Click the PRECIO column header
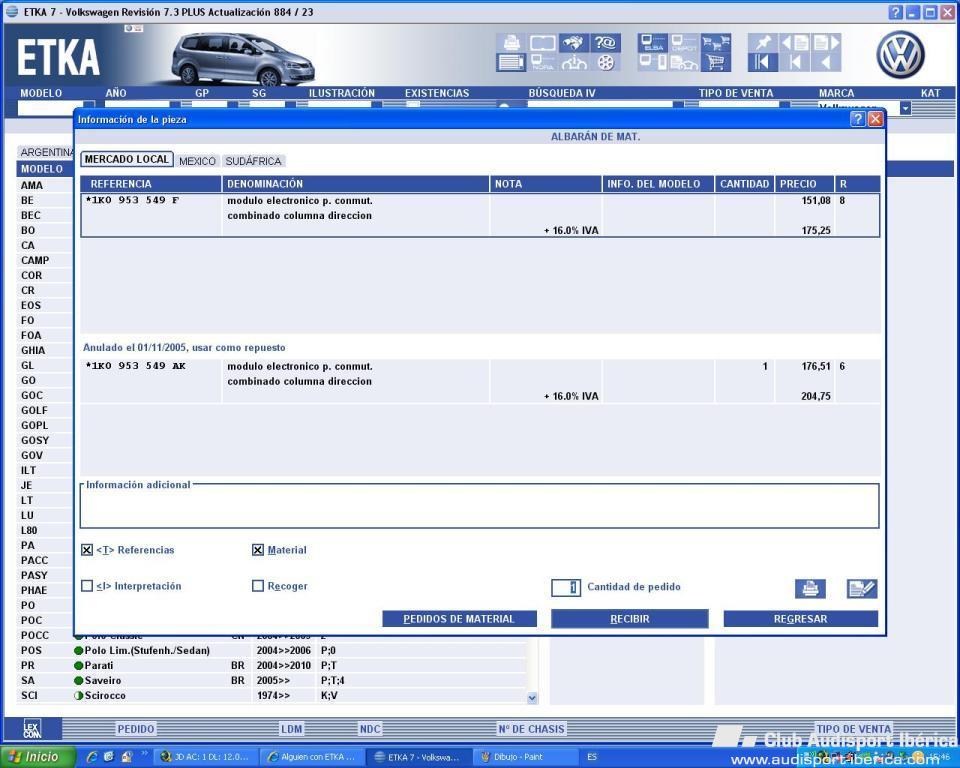960x768 pixels. pyautogui.click(x=804, y=184)
